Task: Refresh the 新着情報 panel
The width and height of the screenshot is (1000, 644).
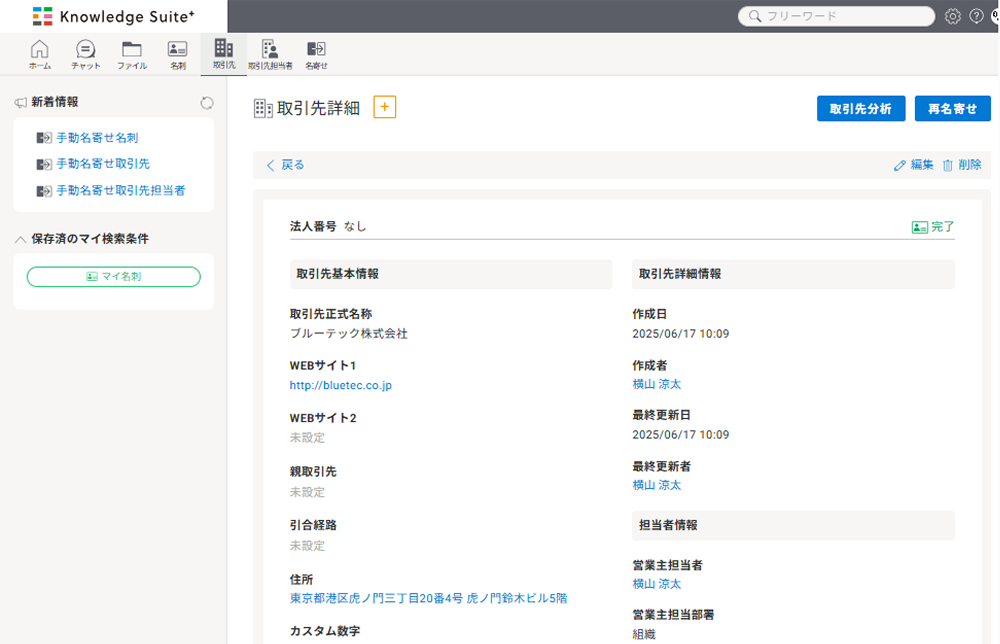Action: click(207, 102)
